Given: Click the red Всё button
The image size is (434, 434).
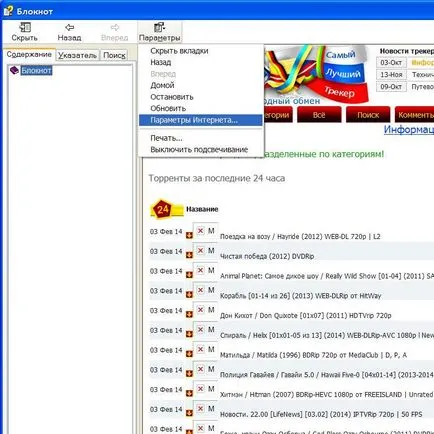Looking at the screenshot, I should tap(319, 115).
